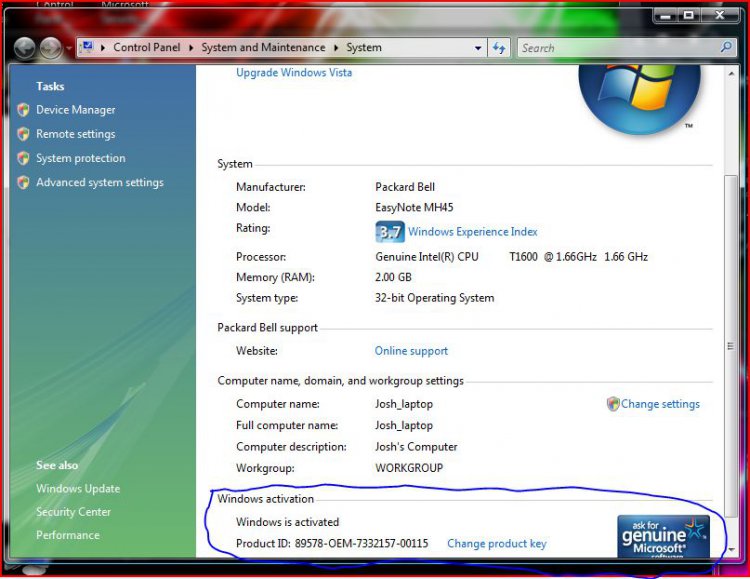Open Advanced system settings
750x579 pixels.
[99, 182]
